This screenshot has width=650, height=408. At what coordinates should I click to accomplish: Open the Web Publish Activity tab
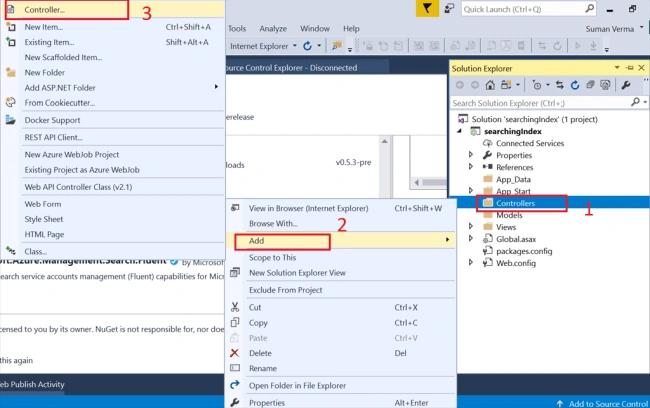tap(32, 384)
